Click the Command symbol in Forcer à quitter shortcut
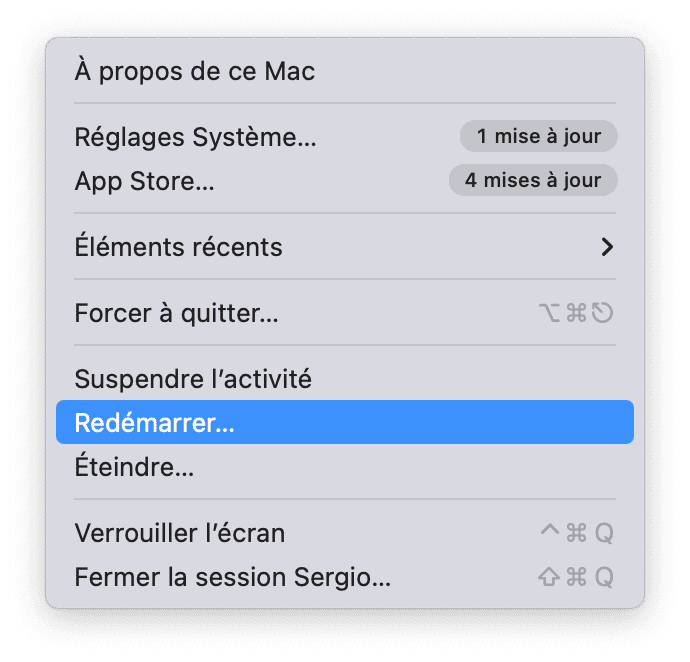This screenshot has width=690, height=662. click(x=576, y=314)
